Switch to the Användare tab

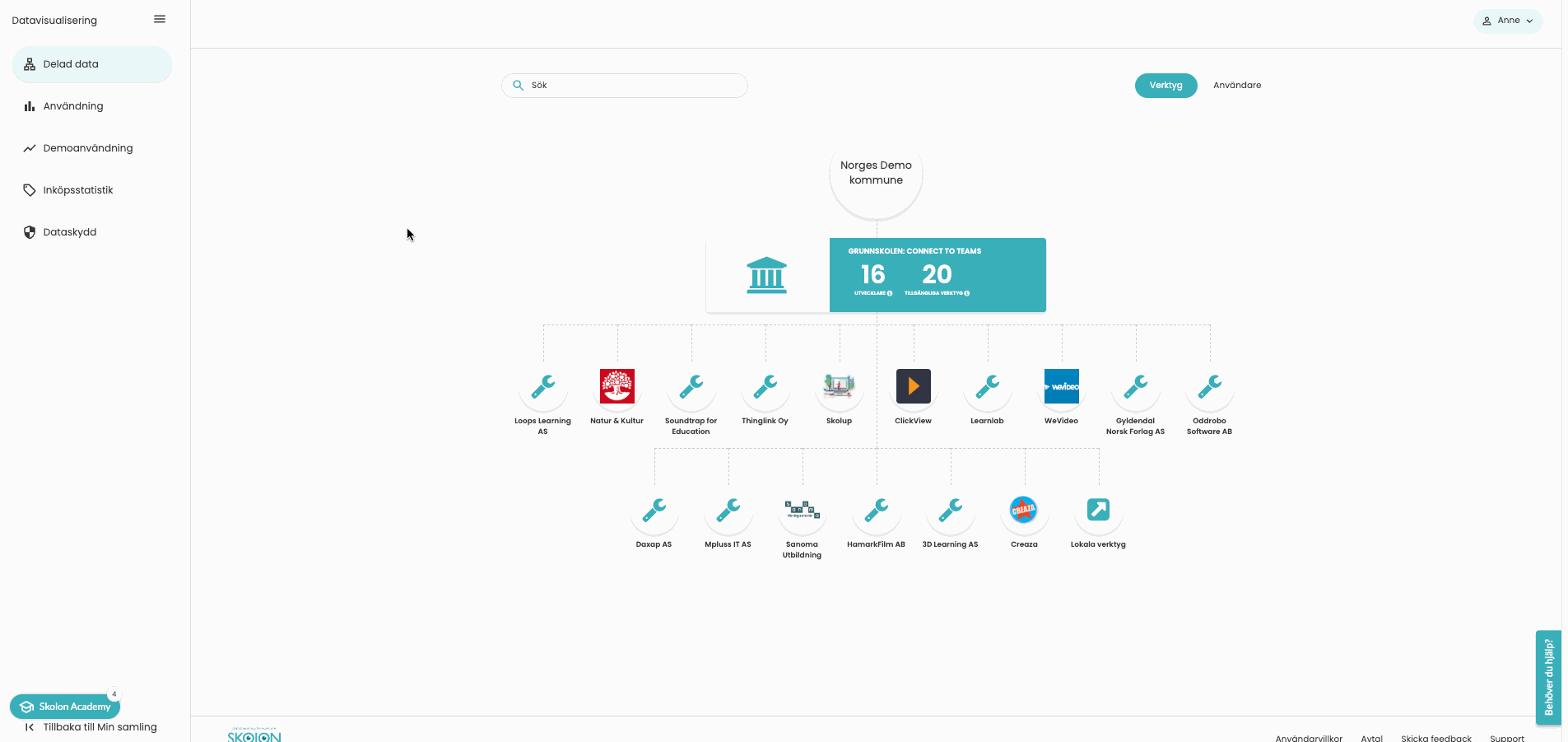coord(1237,86)
